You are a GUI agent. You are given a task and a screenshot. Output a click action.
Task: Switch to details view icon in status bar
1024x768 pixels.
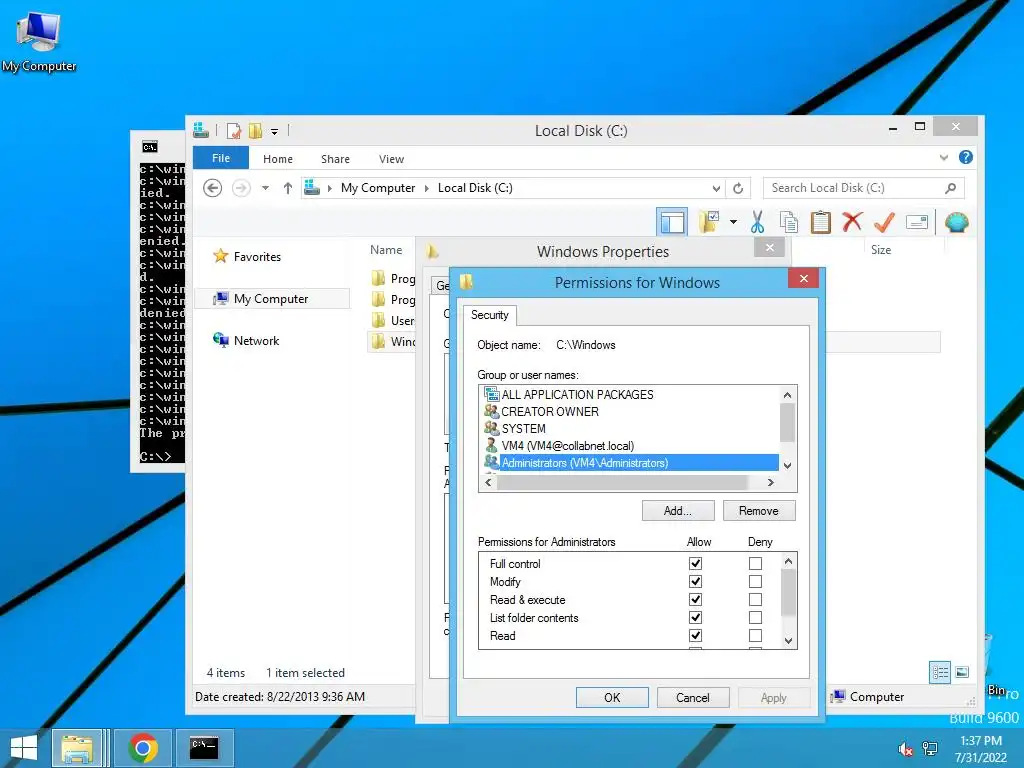tap(940, 672)
